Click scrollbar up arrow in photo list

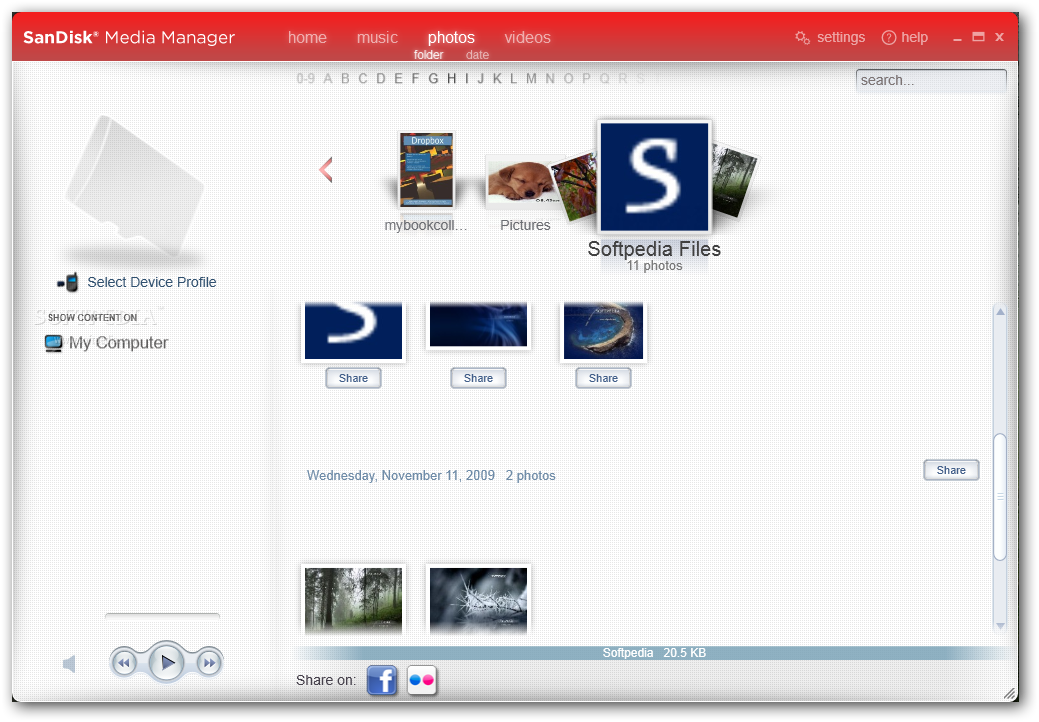click(1001, 311)
